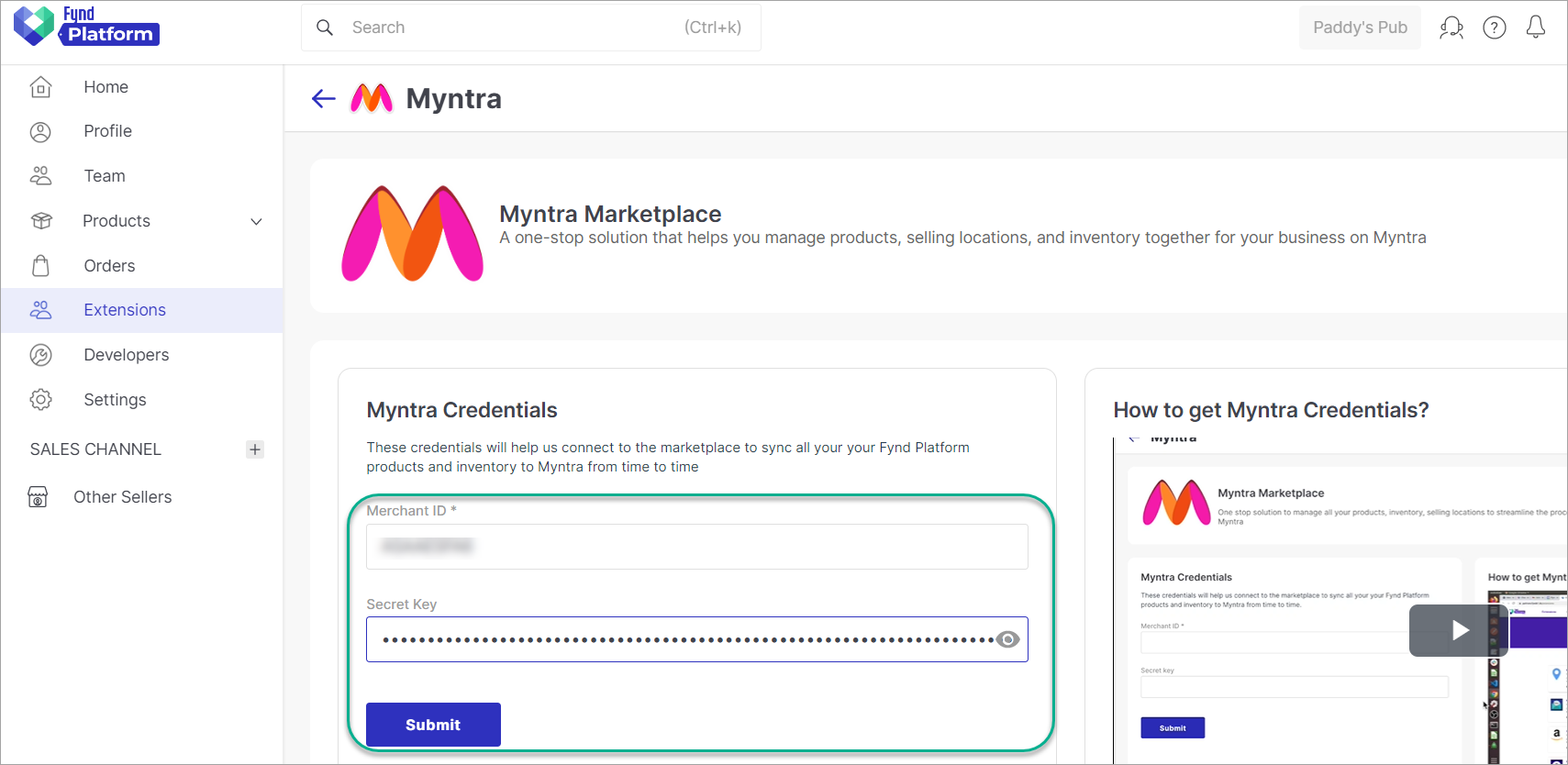Click the Secret Key label
Screen dimensions: 1568x765
pyautogui.click(x=401, y=604)
